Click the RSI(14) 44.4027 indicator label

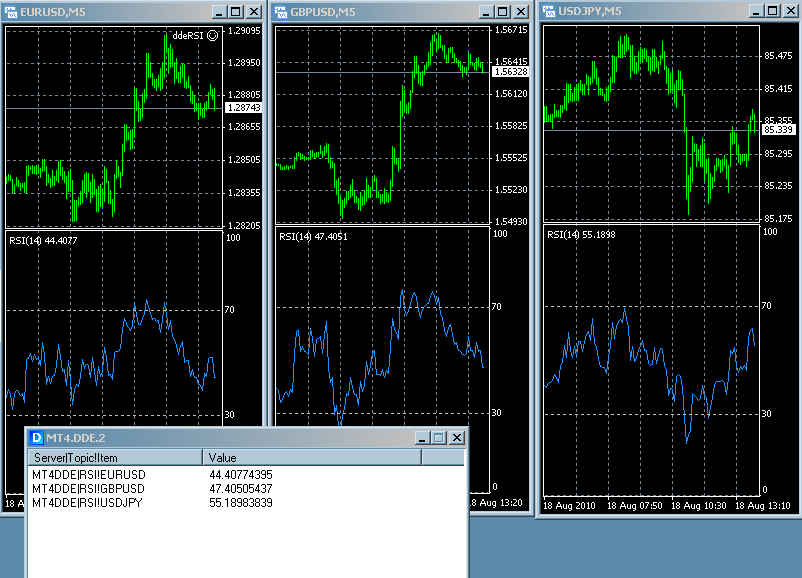click(43, 240)
